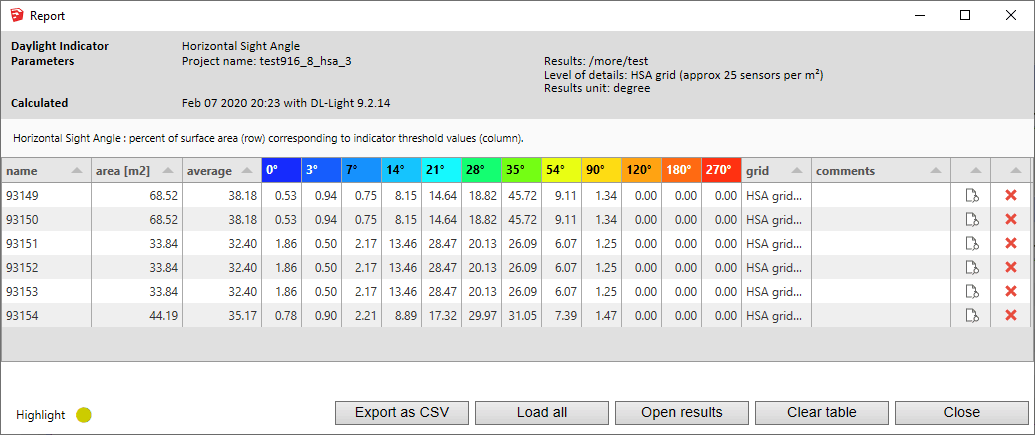Click the 29.97 value in row 93154

click(483, 316)
